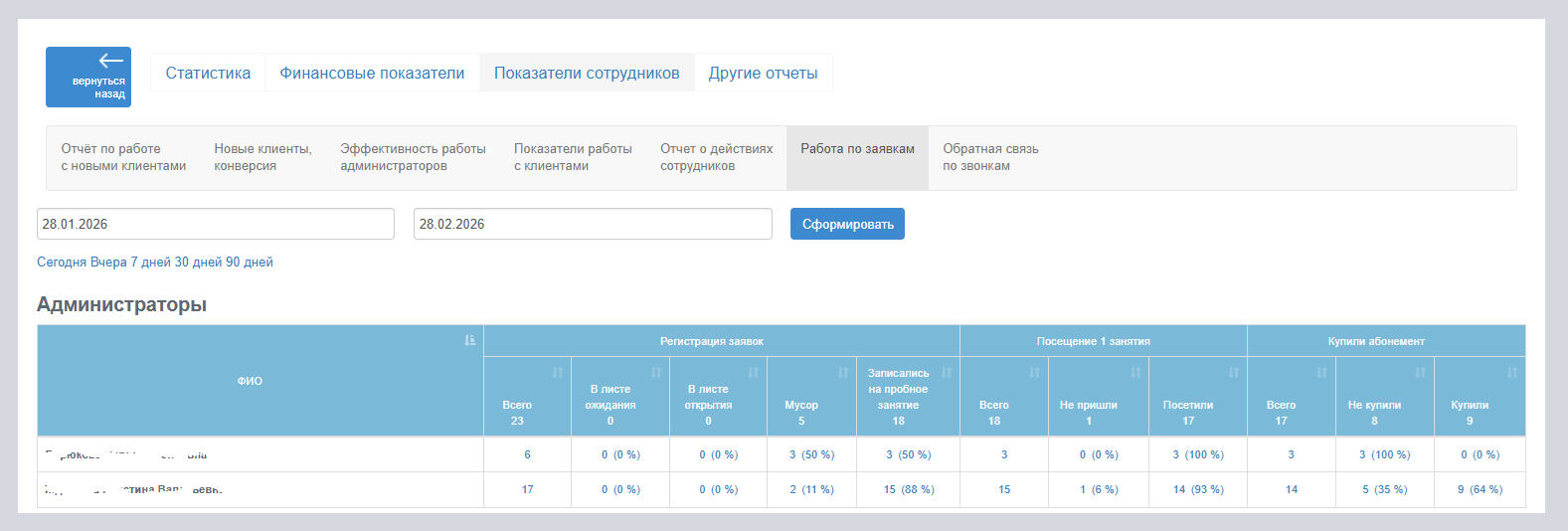1568x531 pixels.
Task: Sort by ФИО column sort icon
Action: point(469,341)
